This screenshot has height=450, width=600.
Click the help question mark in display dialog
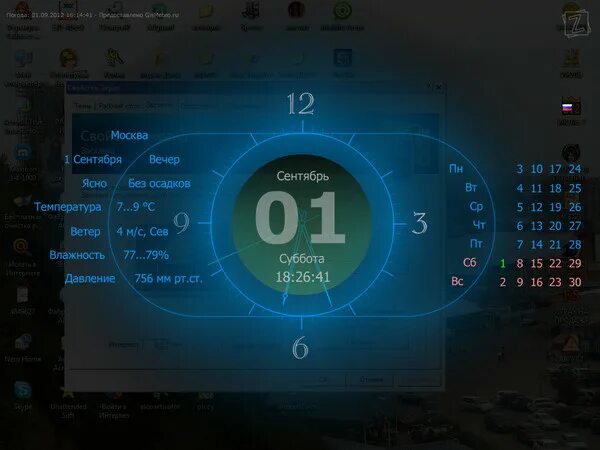(x=428, y=87)
